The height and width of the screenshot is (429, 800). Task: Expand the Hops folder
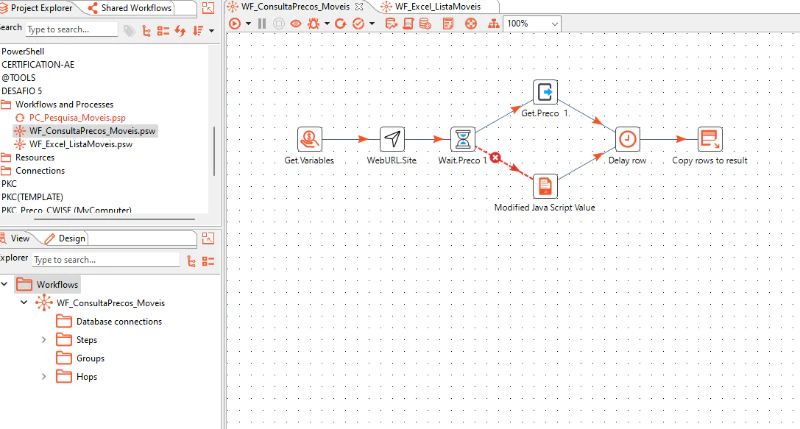tap(44, 377)
